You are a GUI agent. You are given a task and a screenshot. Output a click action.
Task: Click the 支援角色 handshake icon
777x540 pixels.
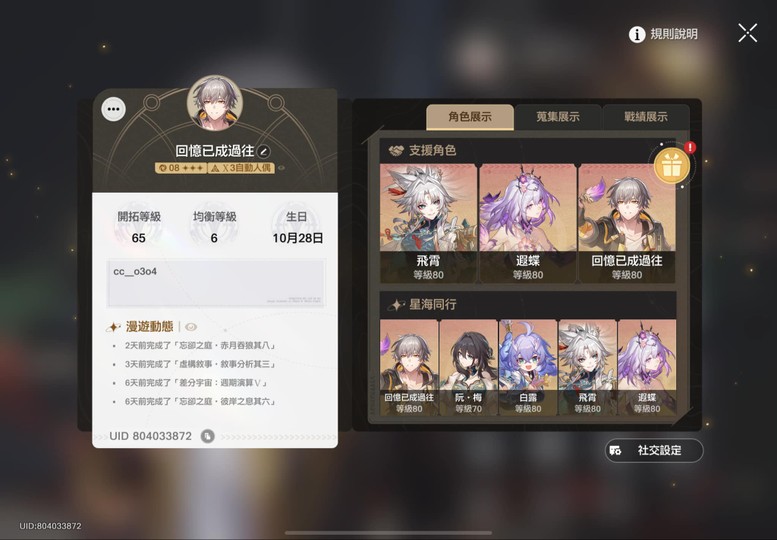396,151
